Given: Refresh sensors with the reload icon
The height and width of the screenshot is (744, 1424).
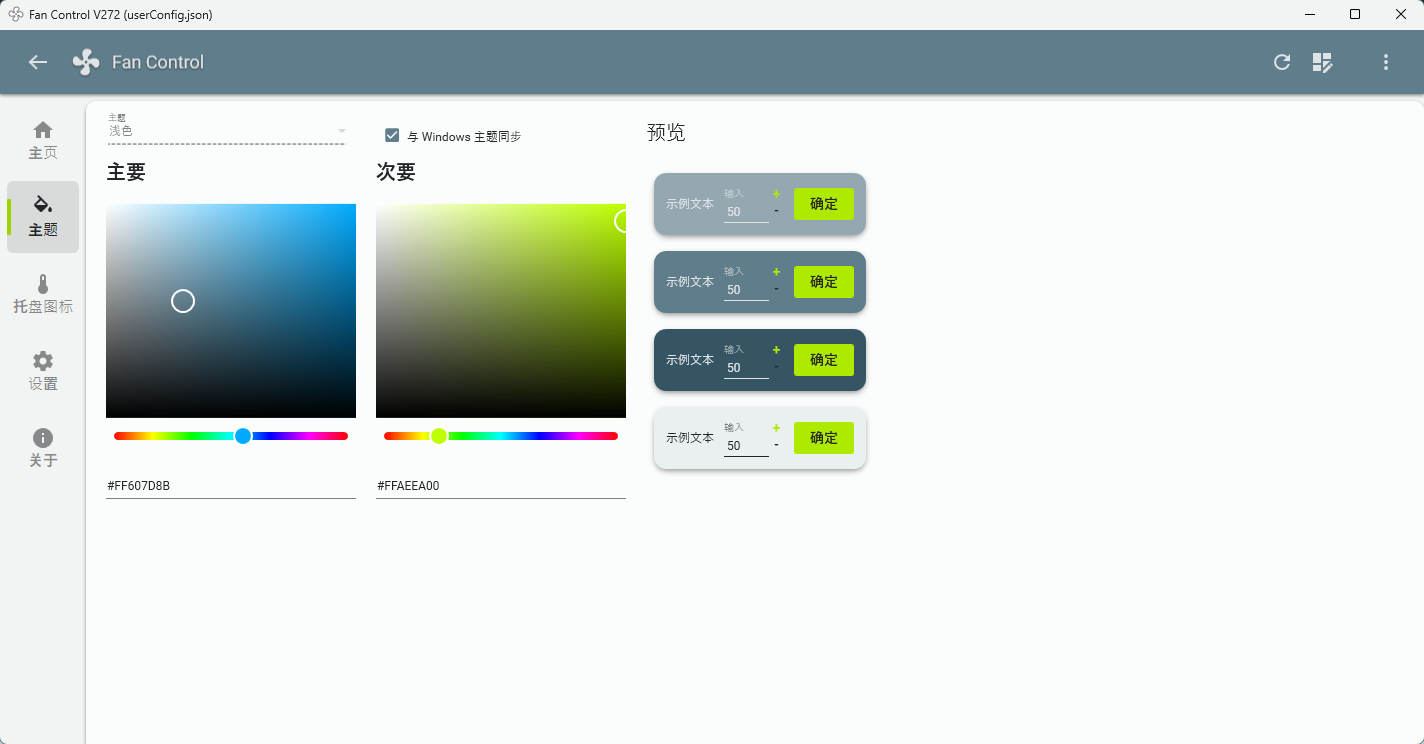Looking at the screenshot, I should [x=1282, y=62].
